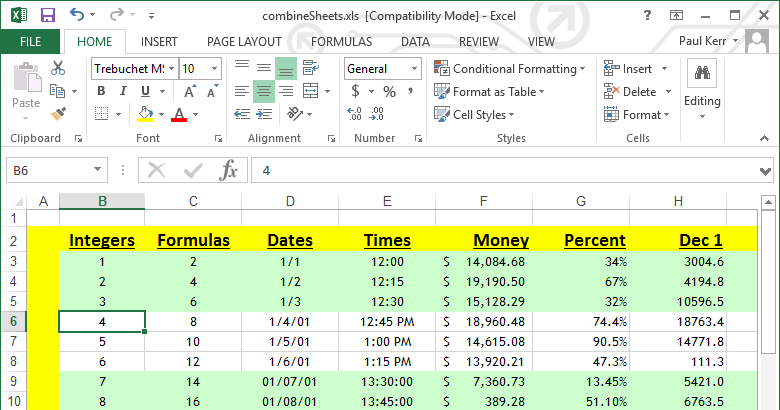
Task: Toggle Bottom Align for cell
Action: [x=286, y=69]
